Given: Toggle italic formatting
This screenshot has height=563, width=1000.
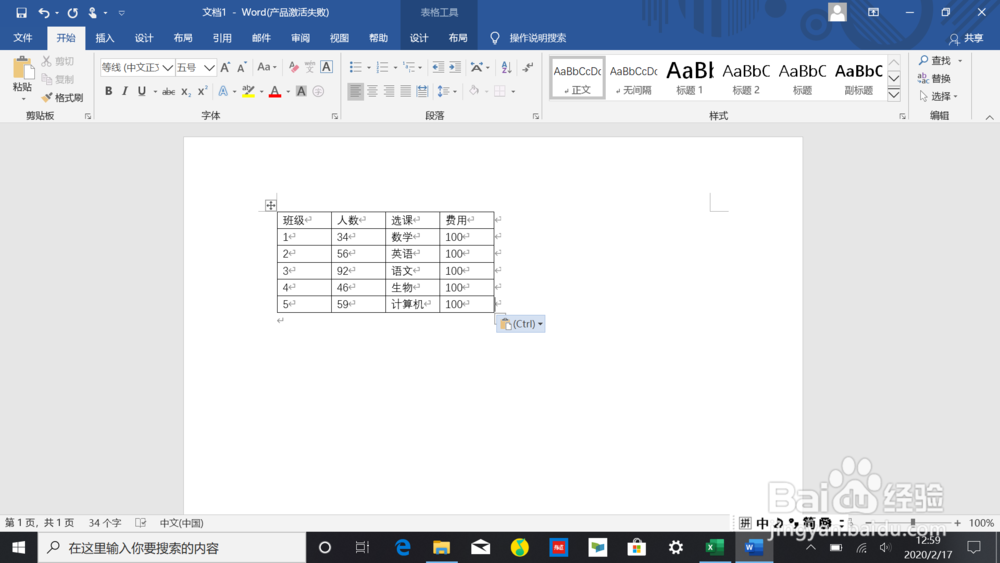Looking at the screenshot, I should pyautogui.click(x=125, y=91).
